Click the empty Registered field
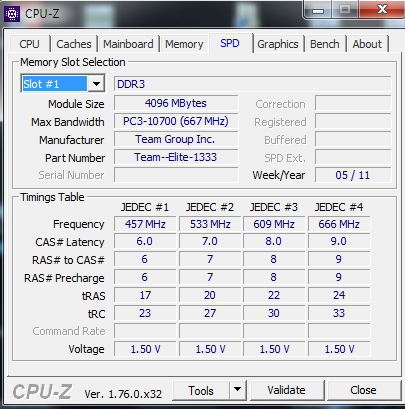Image resolution: width=405 pixels, height=409 pixels. click(353, 121)
